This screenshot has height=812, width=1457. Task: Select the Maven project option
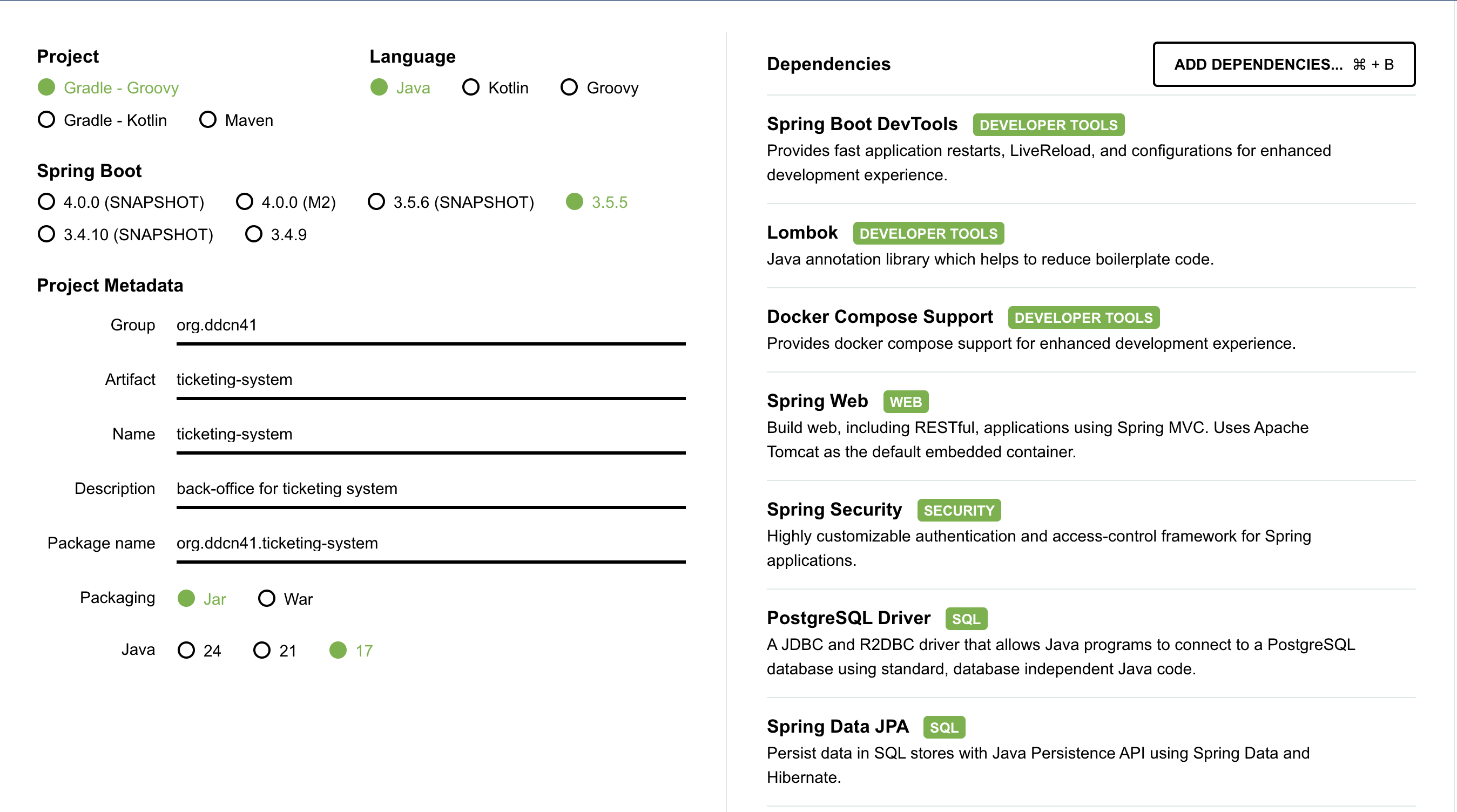pos(208,120)
